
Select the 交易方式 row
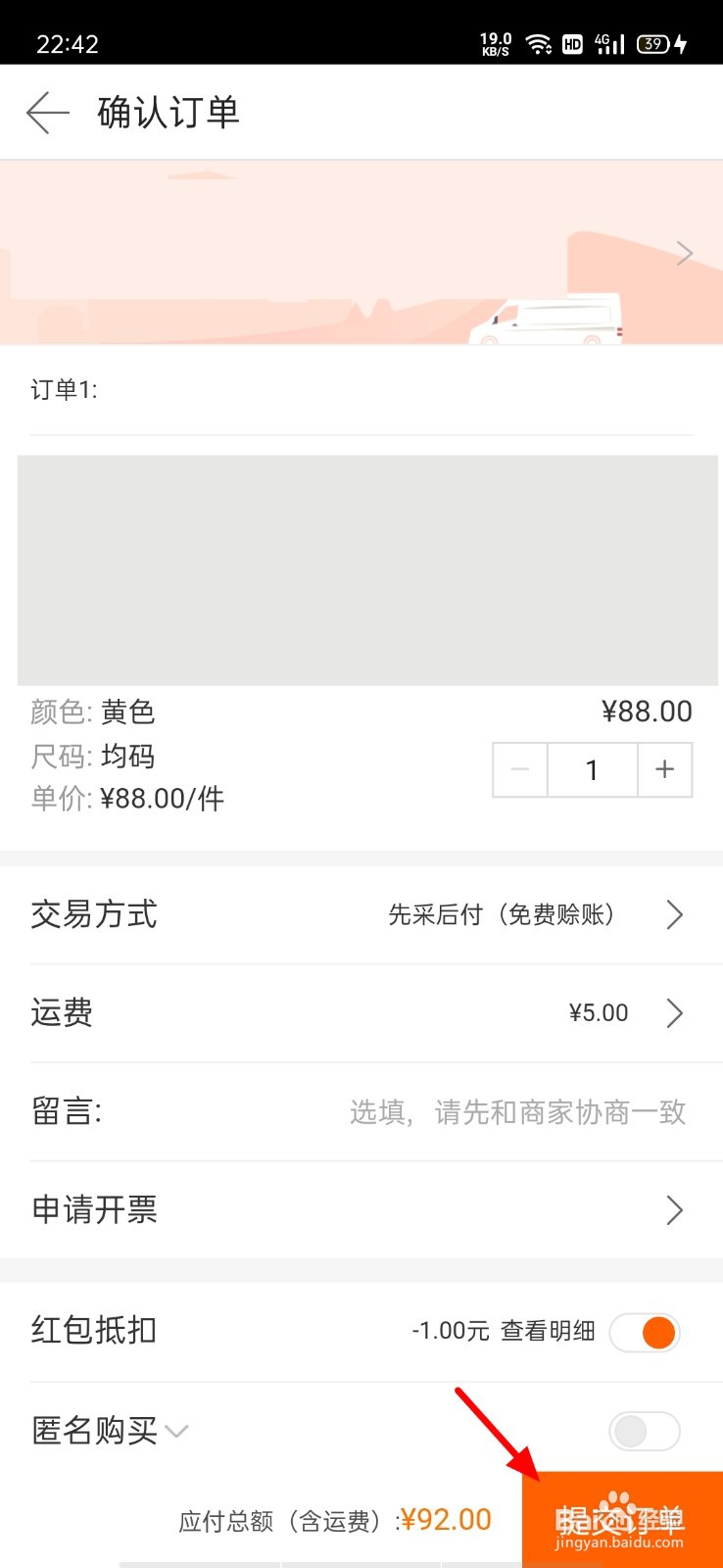pos(361,914)
